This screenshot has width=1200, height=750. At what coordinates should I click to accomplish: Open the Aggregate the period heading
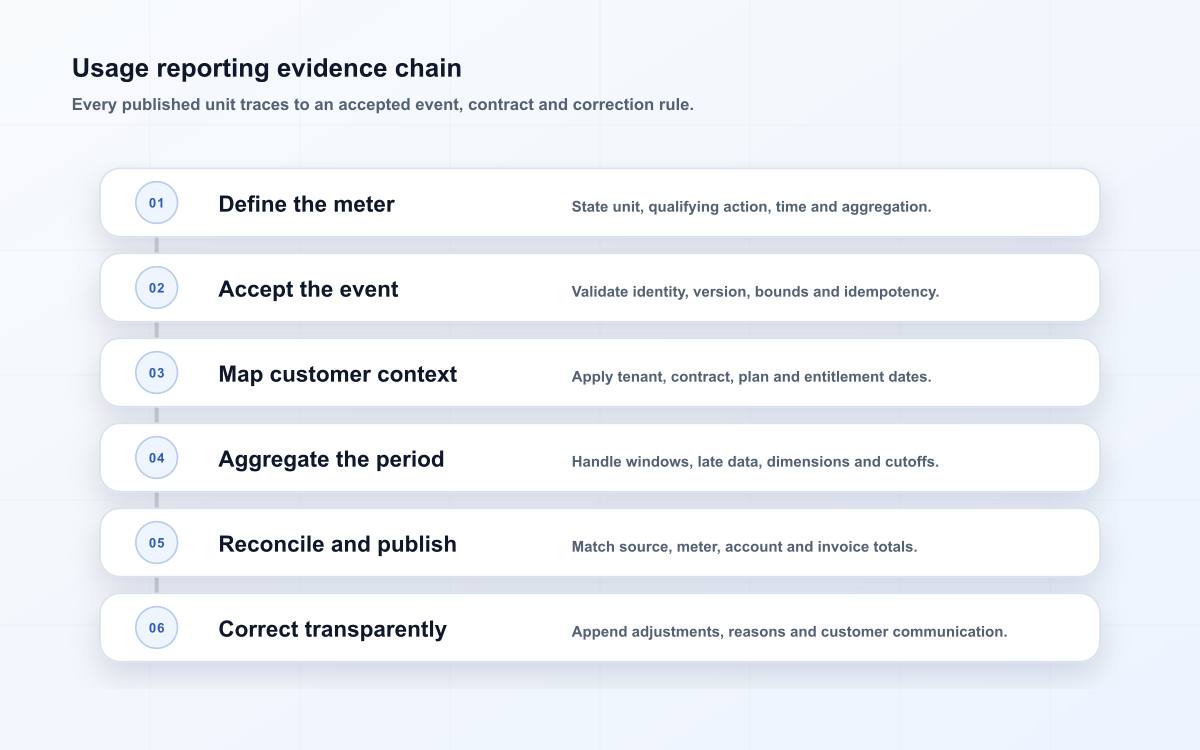coord(331,459)
